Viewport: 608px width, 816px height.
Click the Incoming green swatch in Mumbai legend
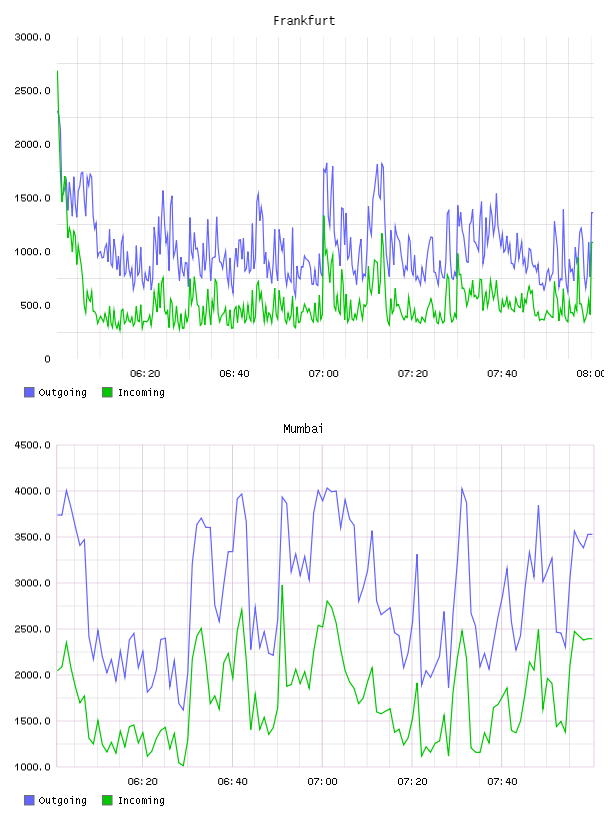click(x=107, y=800)
